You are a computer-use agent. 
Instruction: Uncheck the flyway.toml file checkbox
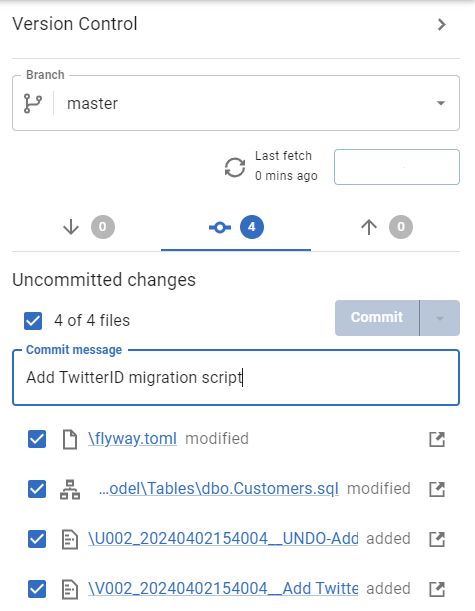pos(37,439)
